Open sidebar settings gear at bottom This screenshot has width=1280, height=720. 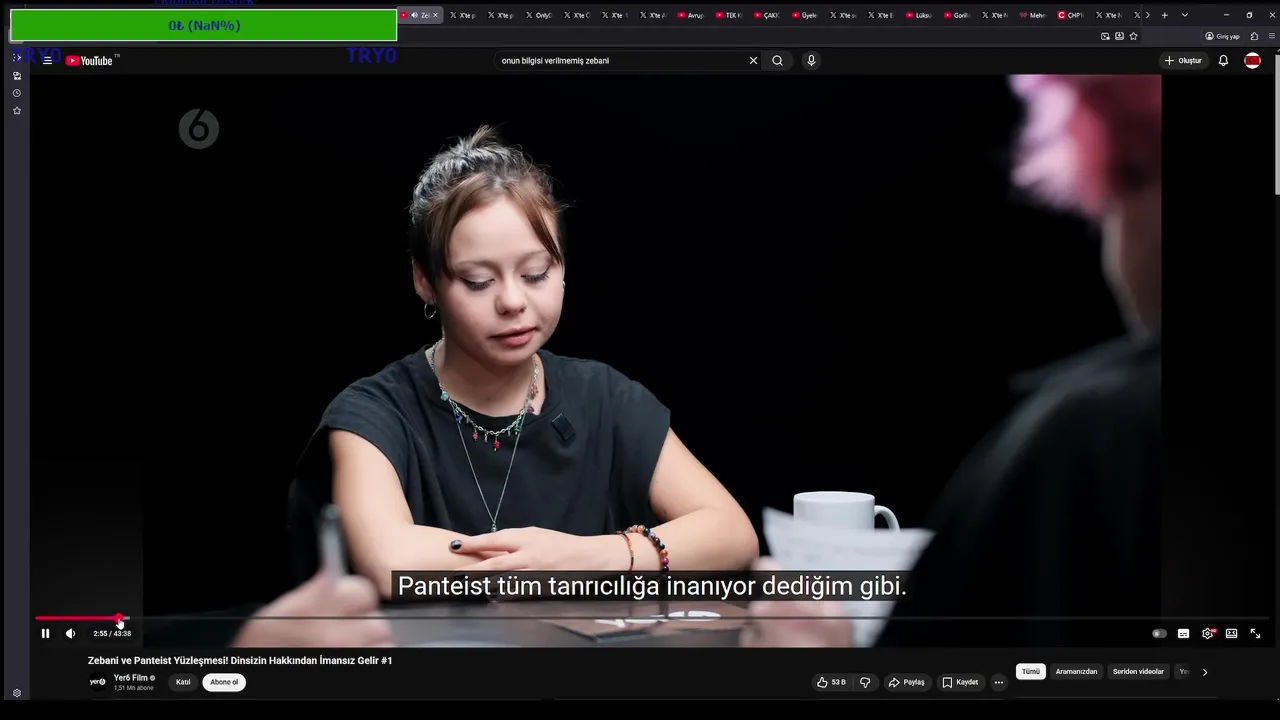tap(16, 693)
